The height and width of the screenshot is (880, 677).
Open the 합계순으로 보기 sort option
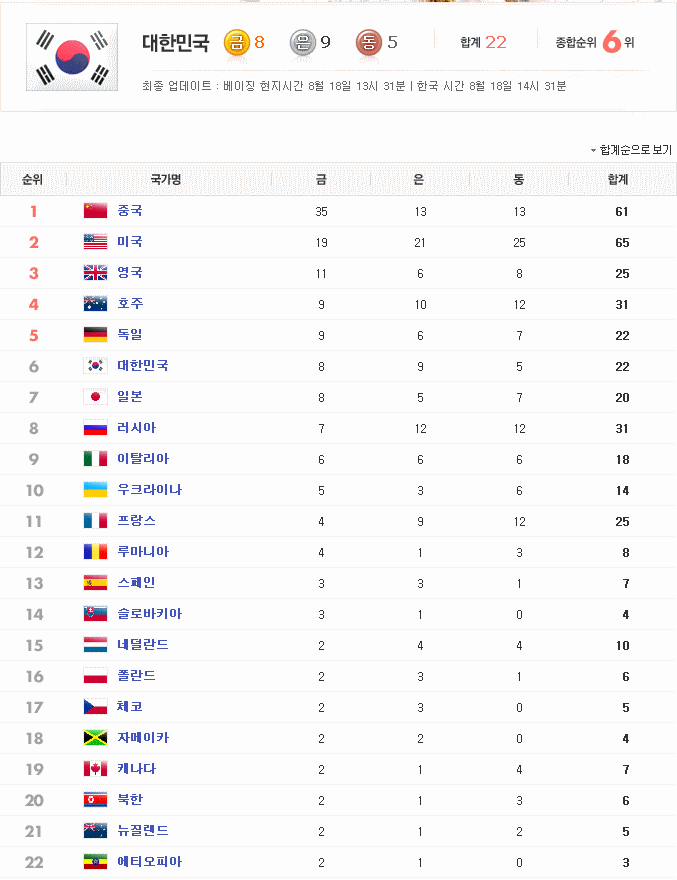[631, 150]
